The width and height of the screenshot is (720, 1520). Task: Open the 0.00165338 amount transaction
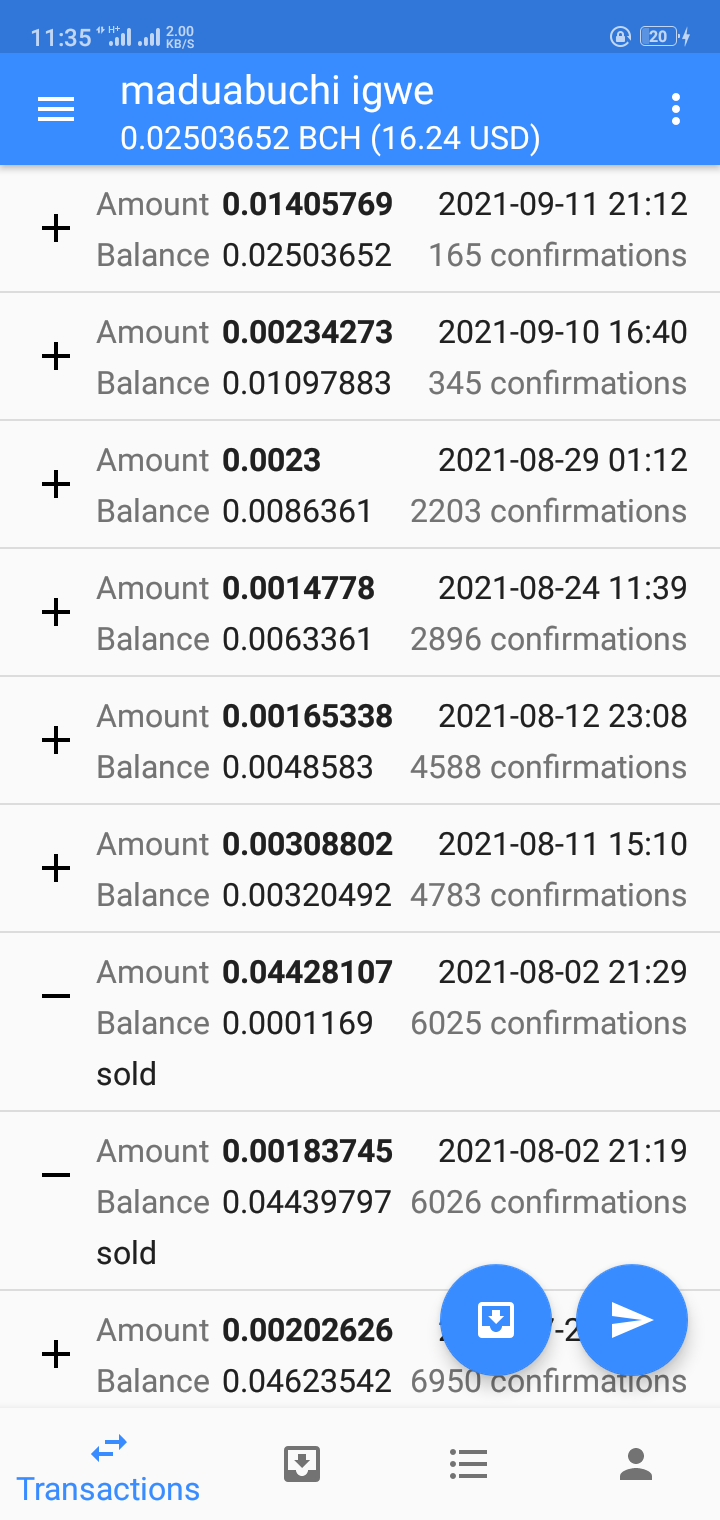click(360, 741)
